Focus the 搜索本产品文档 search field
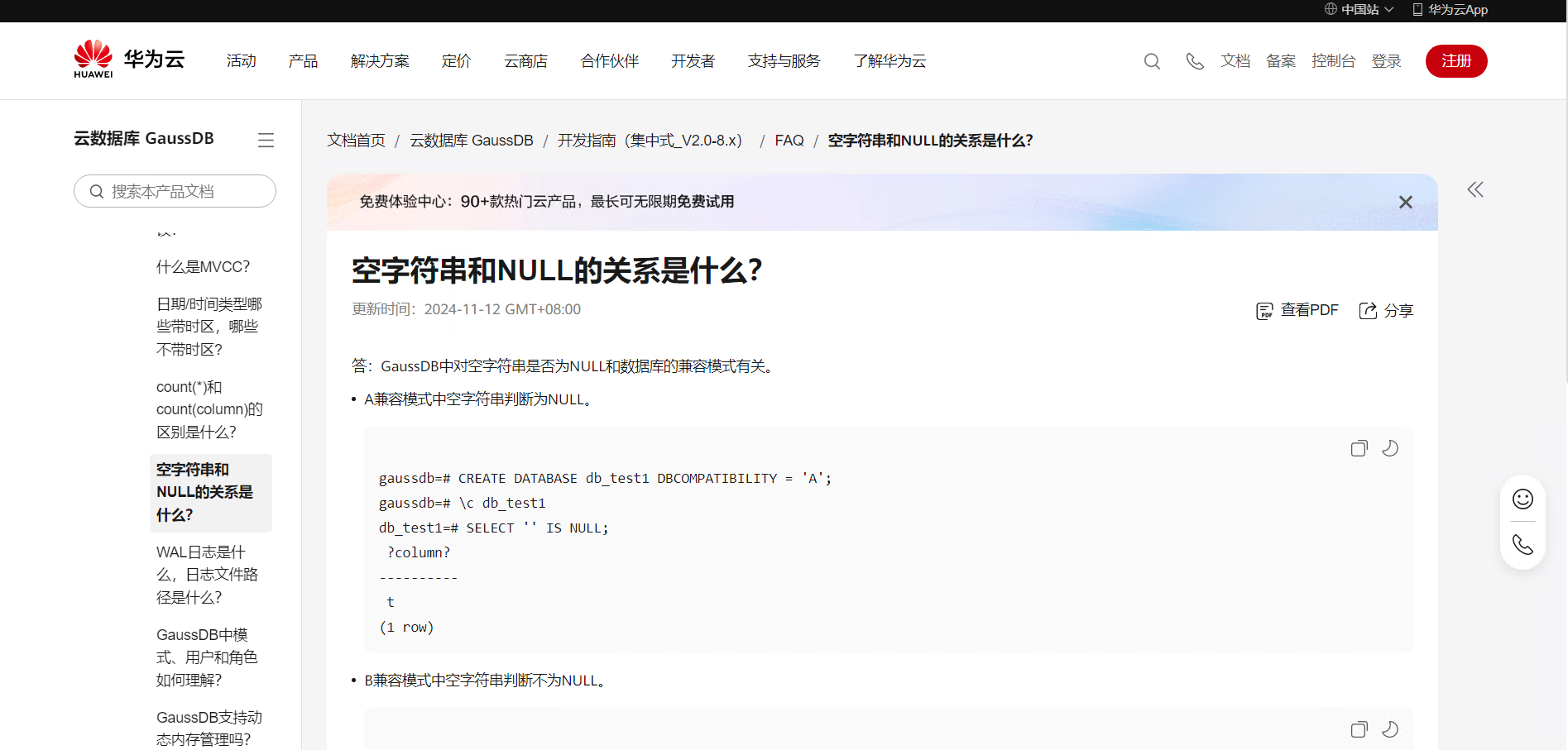Image resolution: width=1568 pixels, height=750 pixels. click(175, 191)
